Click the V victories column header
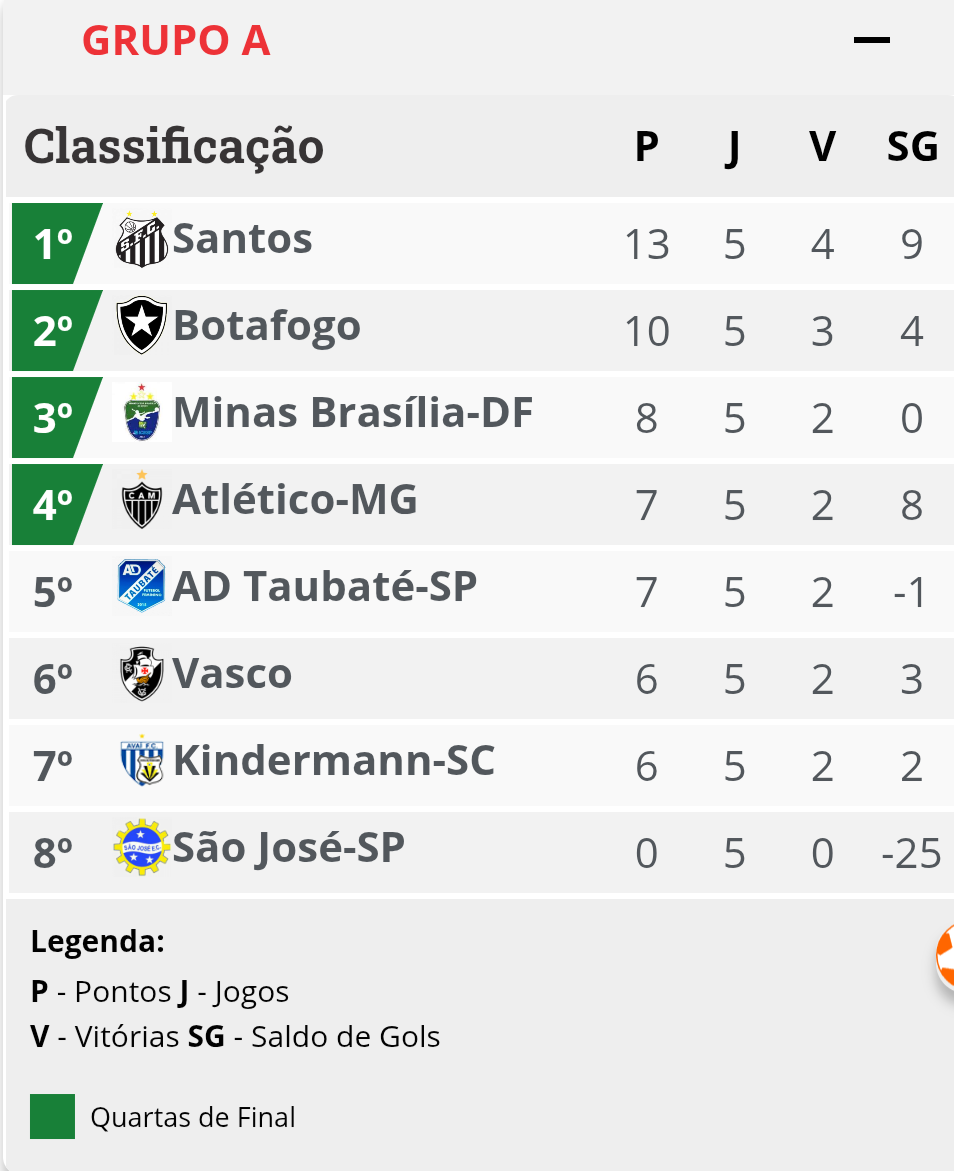The width and height of the screenshot is (954, 1171). coord(823,146)
